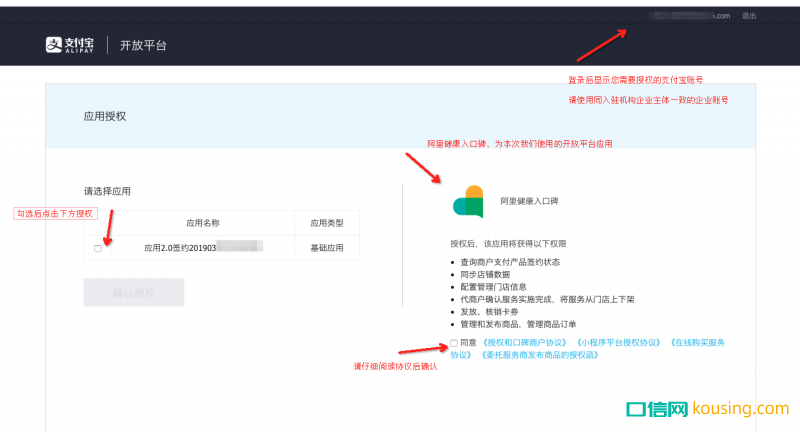Viewport: 800px width, 432px height.
Task: Click 发放、核销卡券 permission item
Action: click(x=489, y=312)
